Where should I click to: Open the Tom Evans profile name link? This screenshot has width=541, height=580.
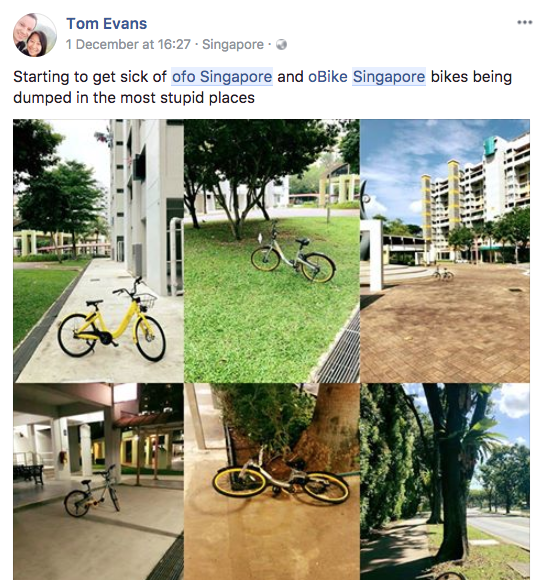[x=106, y=24]
